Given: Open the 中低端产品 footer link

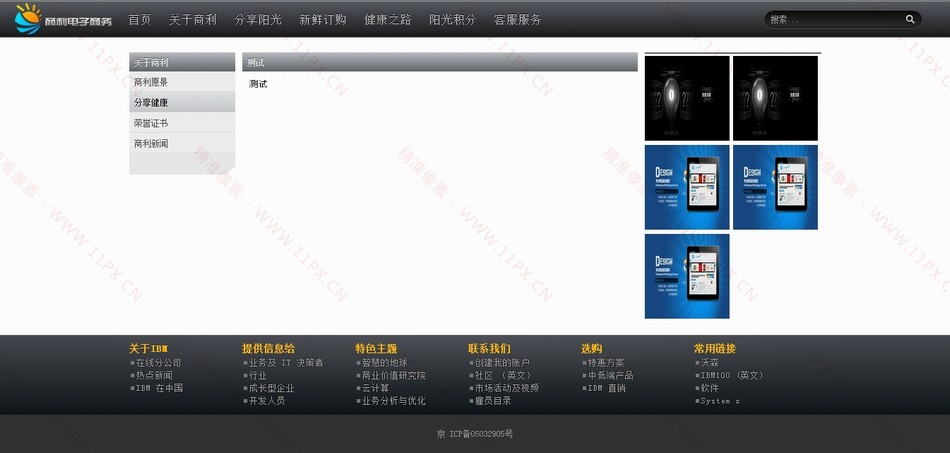Looking at the screenshot, I should (611, 375).
